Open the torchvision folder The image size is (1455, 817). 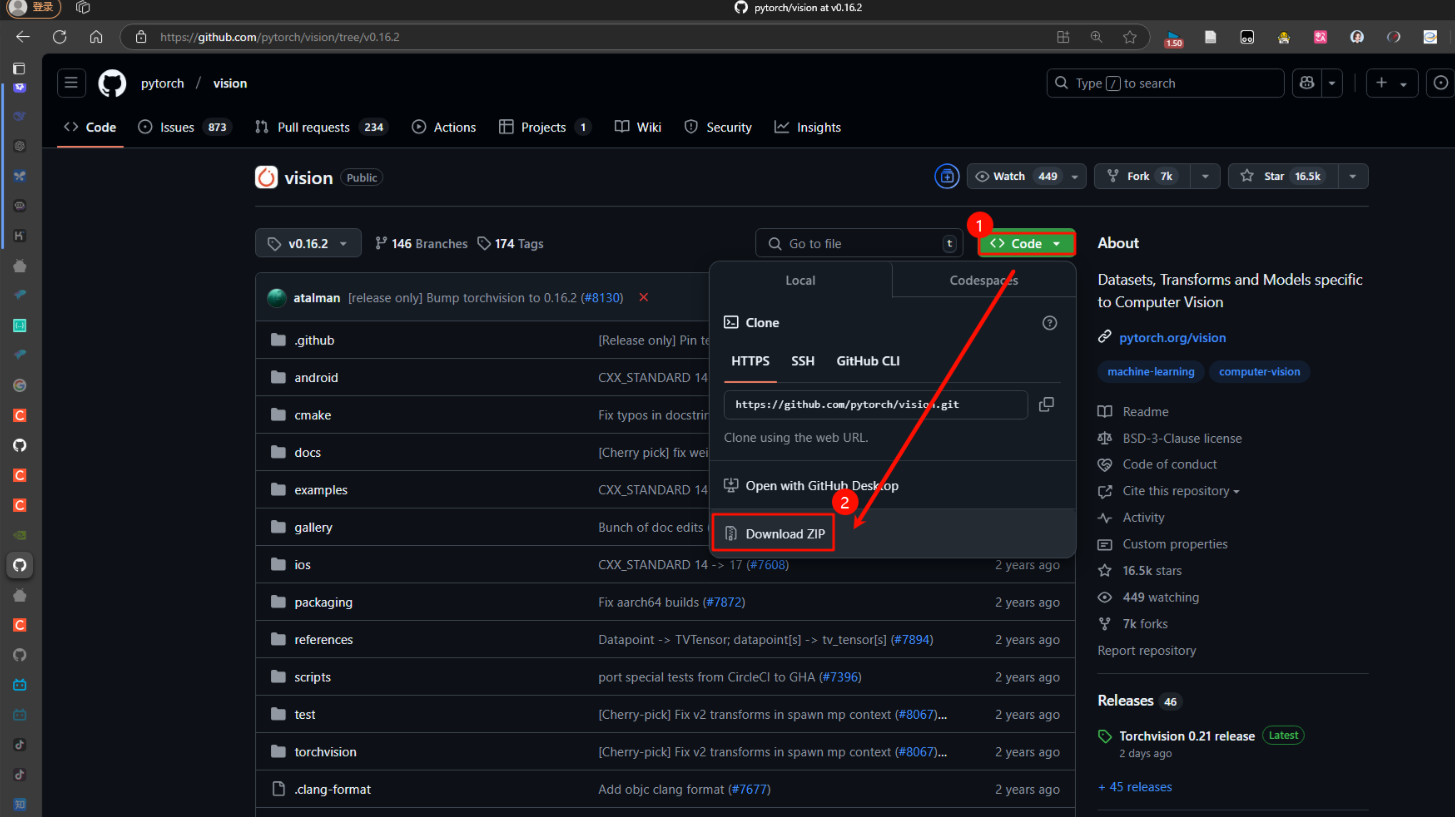tap(325, 752)
